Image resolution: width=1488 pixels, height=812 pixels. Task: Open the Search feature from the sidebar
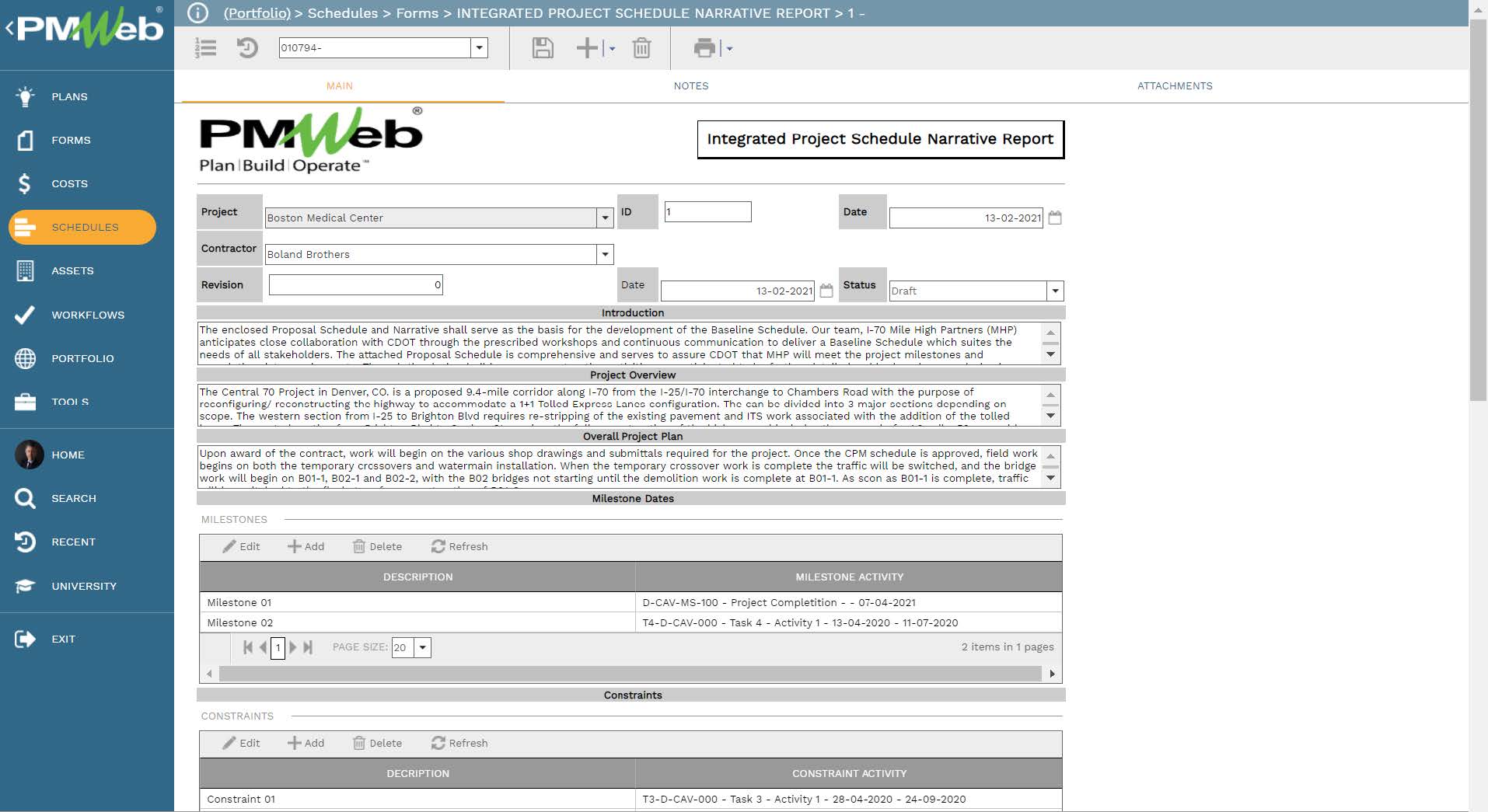[25, 498]
